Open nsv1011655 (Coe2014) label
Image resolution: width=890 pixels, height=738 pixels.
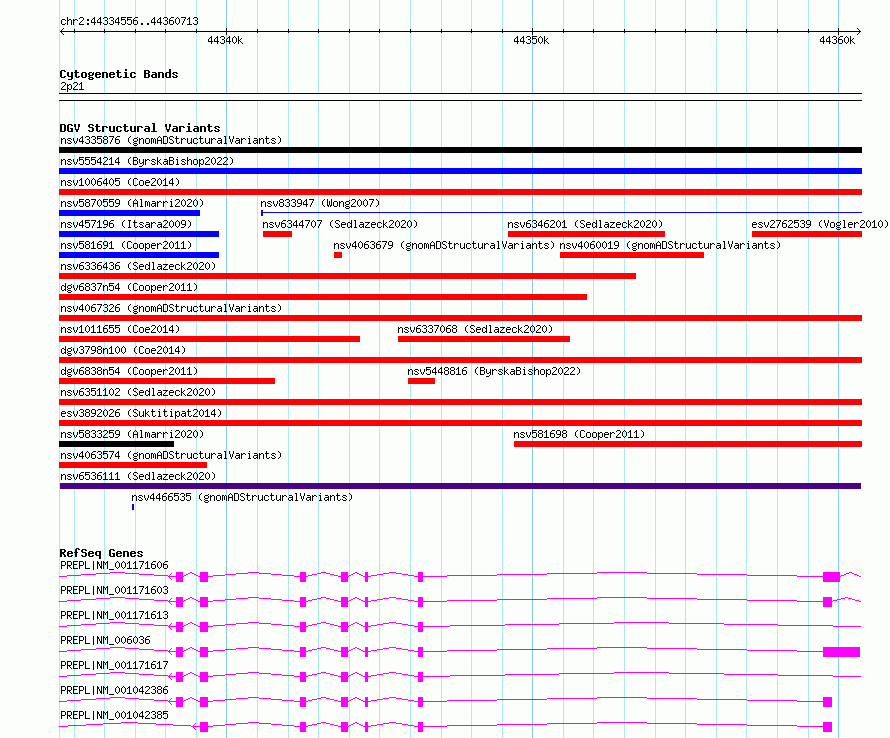coord(120,329)
